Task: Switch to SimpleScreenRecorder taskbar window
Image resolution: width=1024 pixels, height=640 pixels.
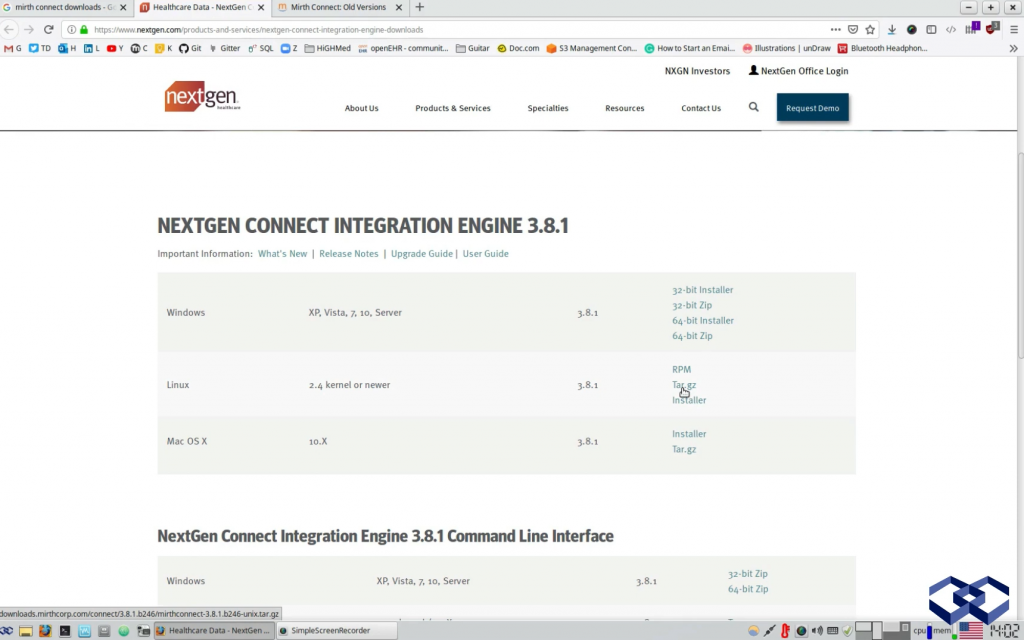Action: 335,631
